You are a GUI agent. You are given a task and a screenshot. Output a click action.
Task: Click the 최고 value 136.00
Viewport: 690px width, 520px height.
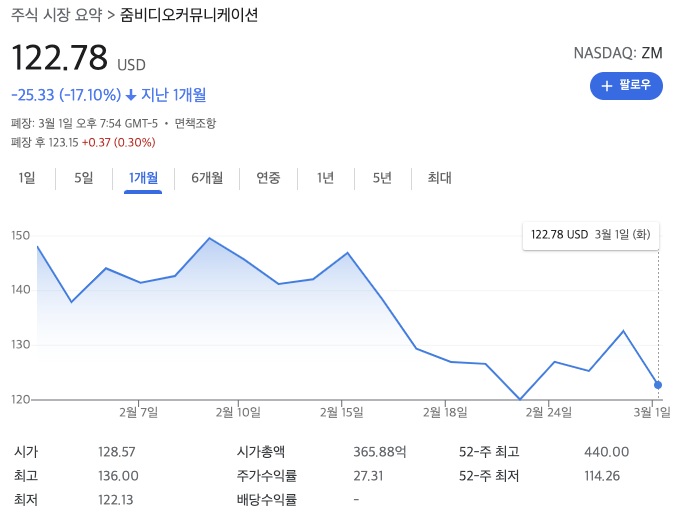(118, 476)
